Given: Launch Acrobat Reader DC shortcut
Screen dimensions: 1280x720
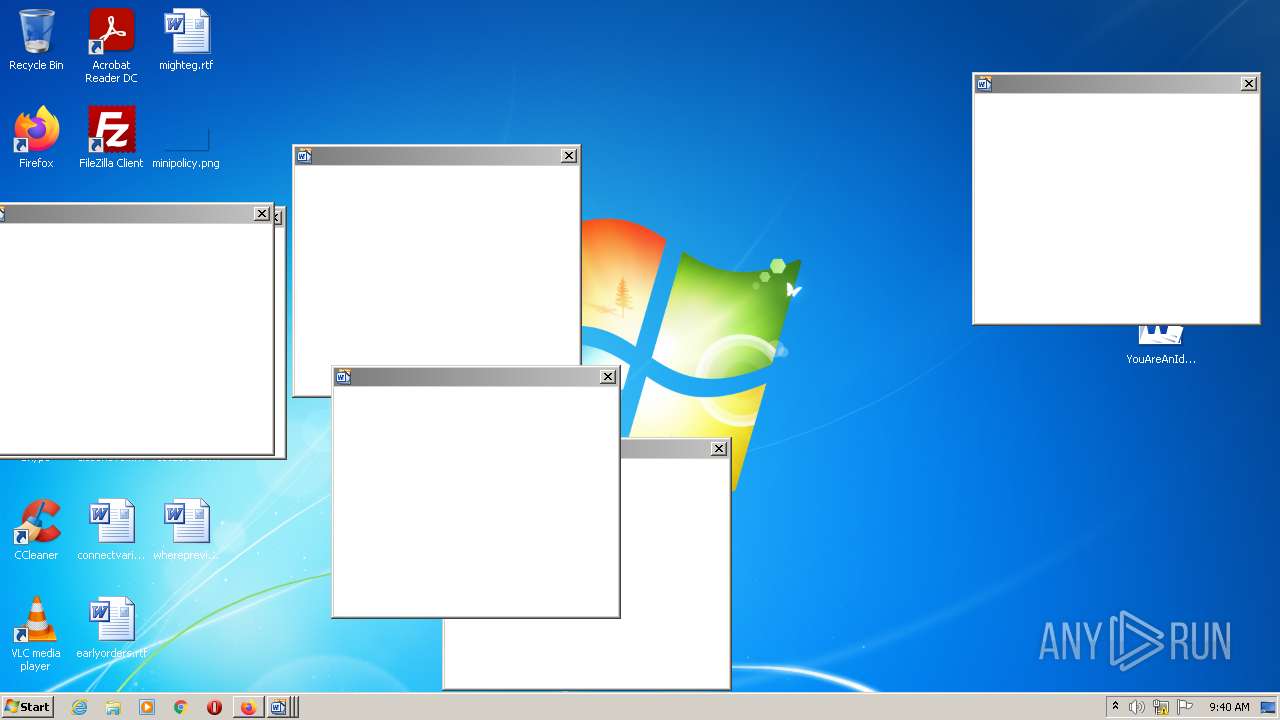Looking at the screenshot, I should click(111, 46).
